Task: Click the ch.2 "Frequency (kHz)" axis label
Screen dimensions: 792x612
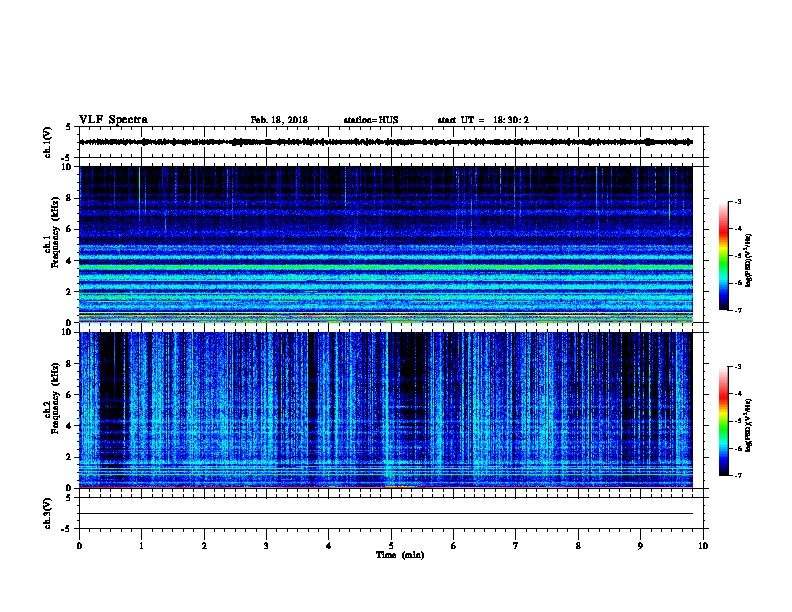Action: coord(55,398)
